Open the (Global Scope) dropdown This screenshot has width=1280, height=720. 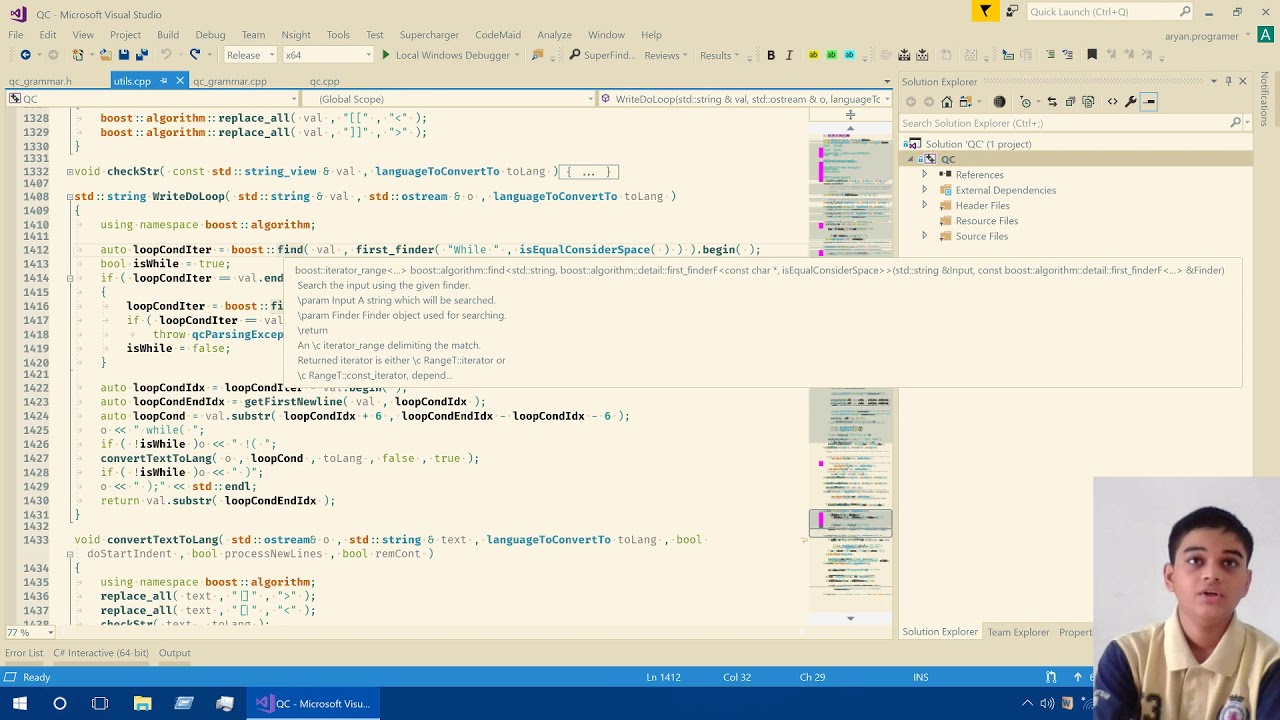448,99
